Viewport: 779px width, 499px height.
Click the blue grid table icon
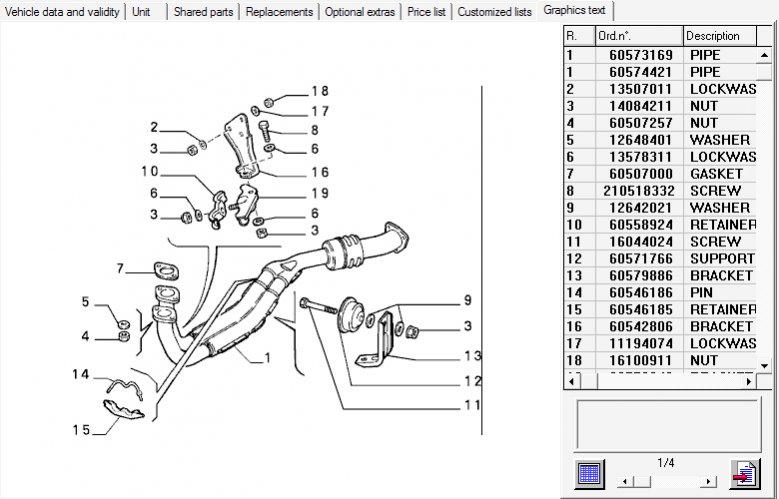click(x=590, y=473)
